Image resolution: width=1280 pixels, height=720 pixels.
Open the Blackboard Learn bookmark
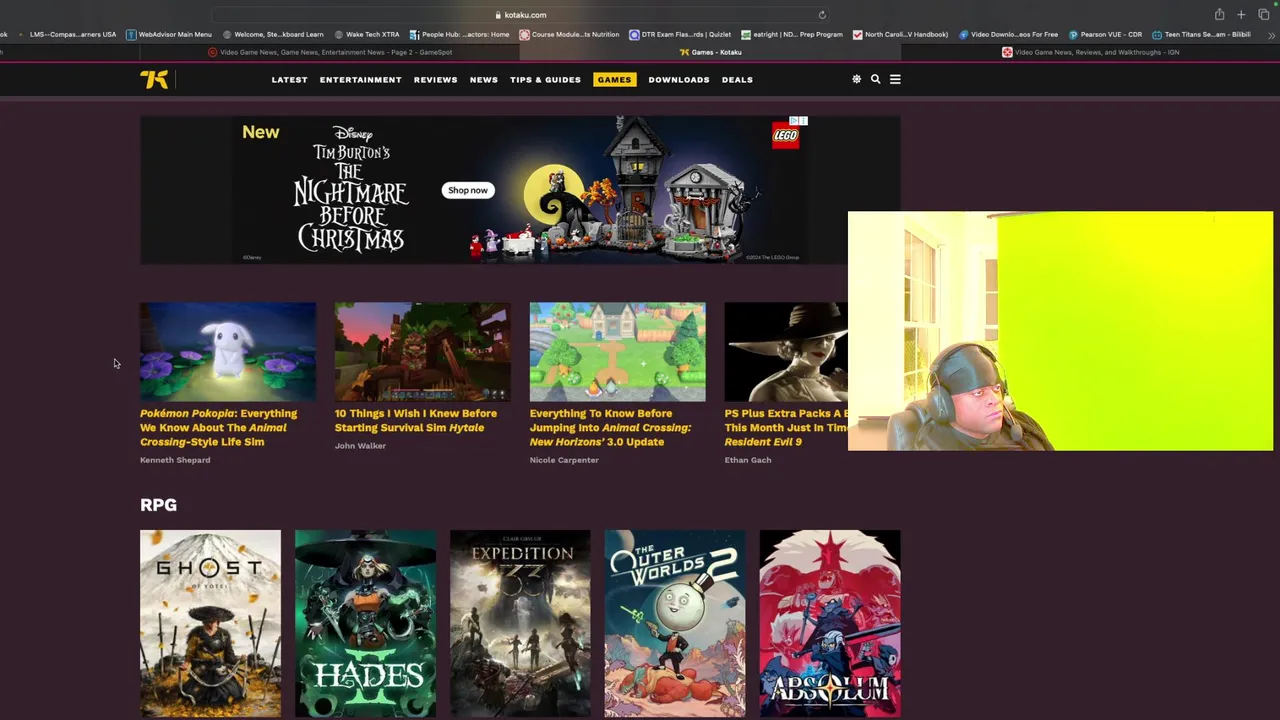coord(273,34)
